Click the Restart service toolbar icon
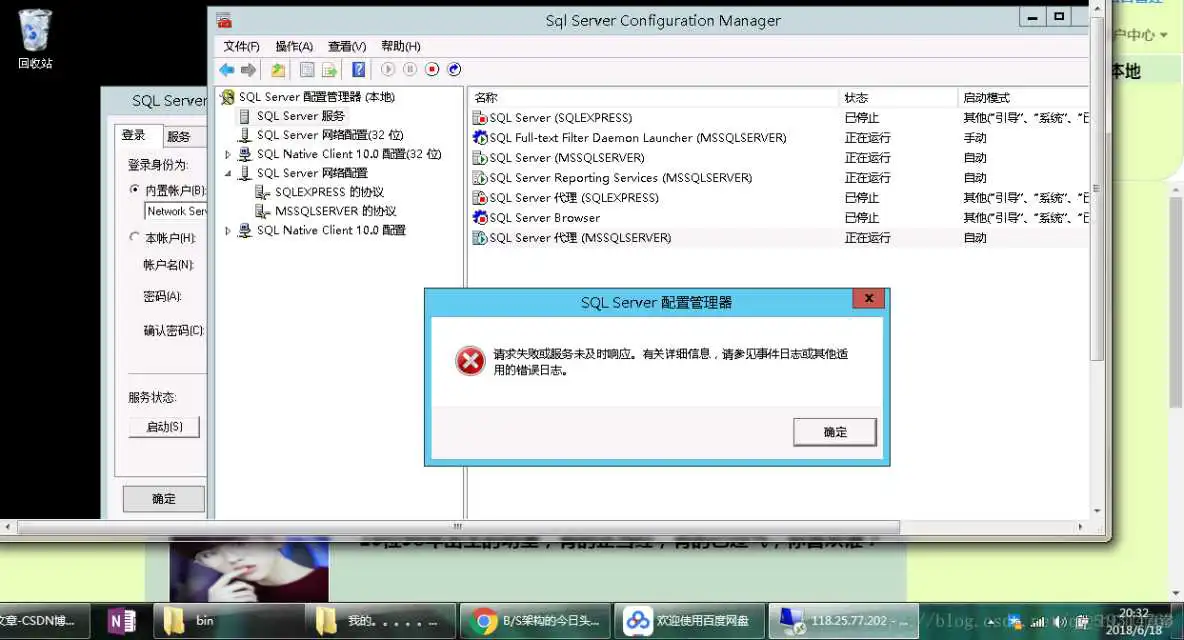 click(454, 69)
